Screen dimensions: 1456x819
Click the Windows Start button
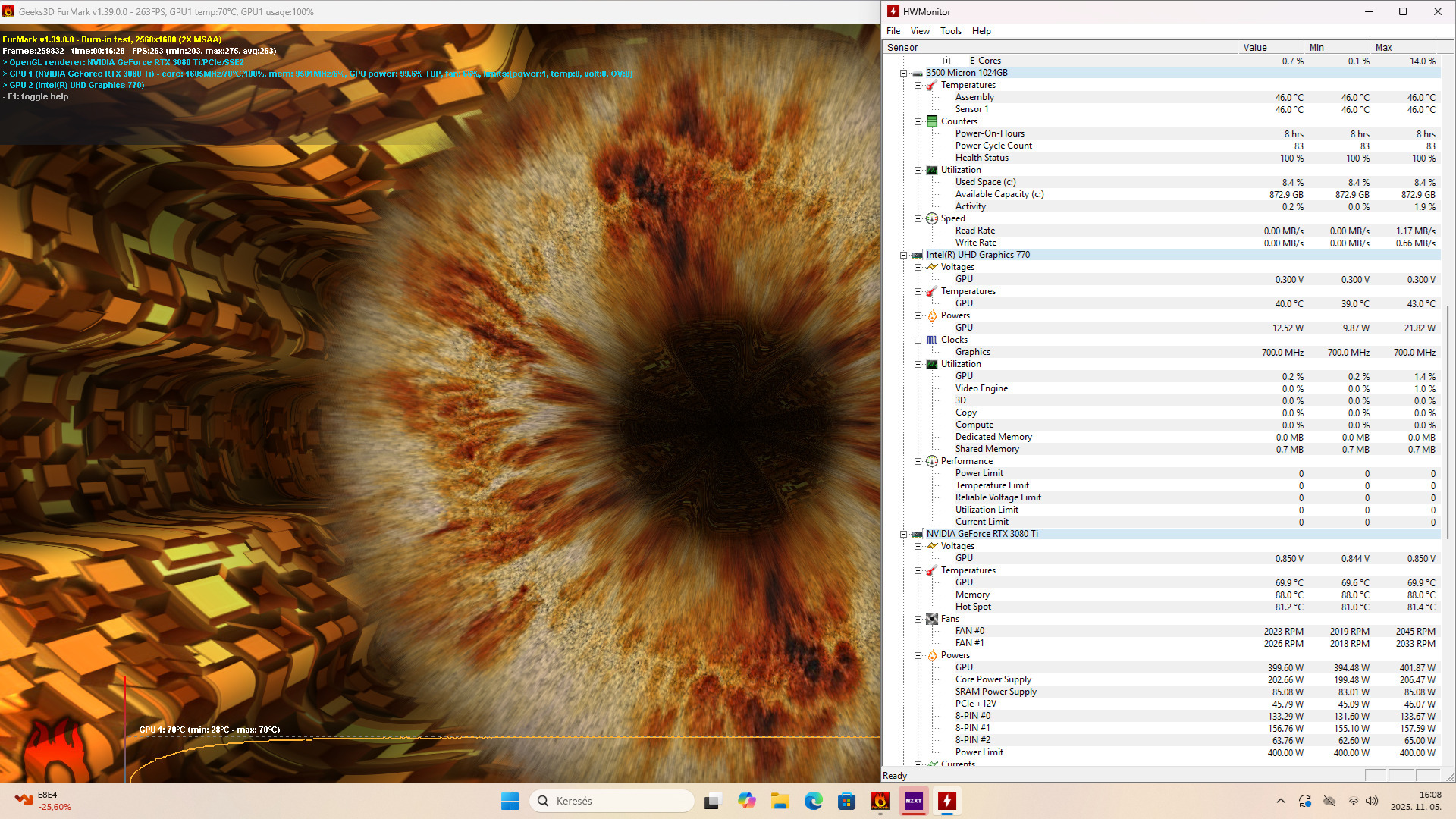[510, 801]
